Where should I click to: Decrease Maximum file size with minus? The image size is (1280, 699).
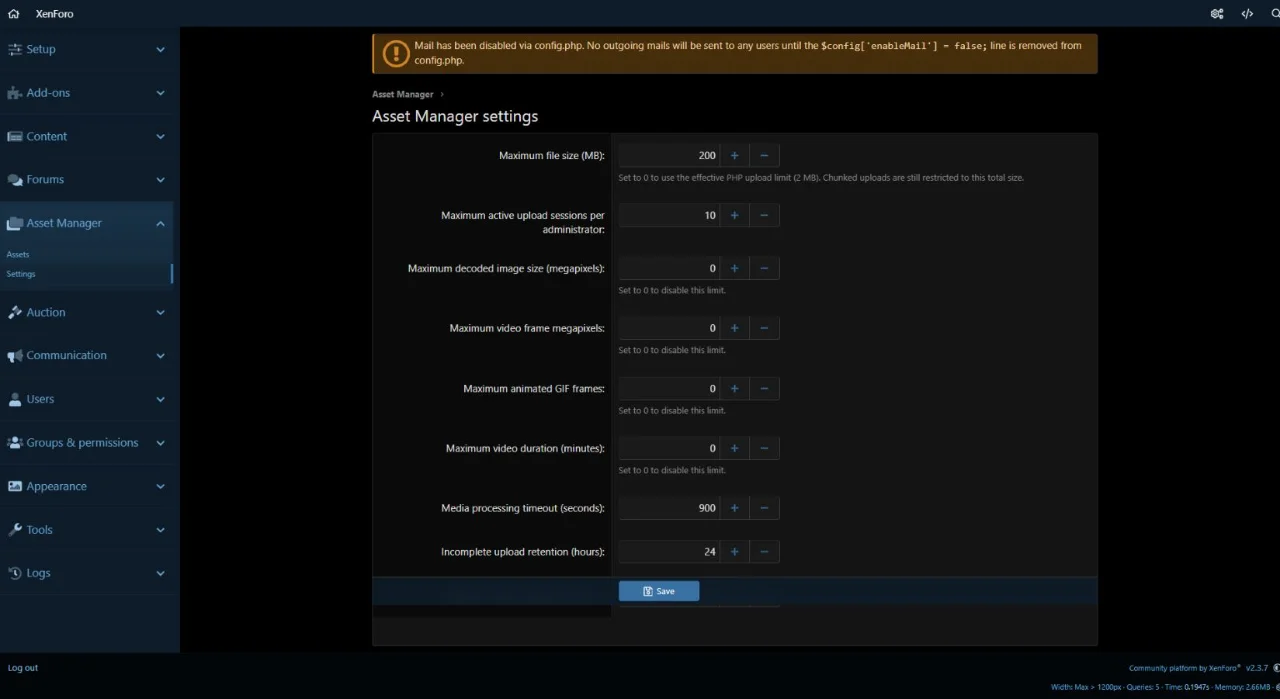[x=764, y=155]
